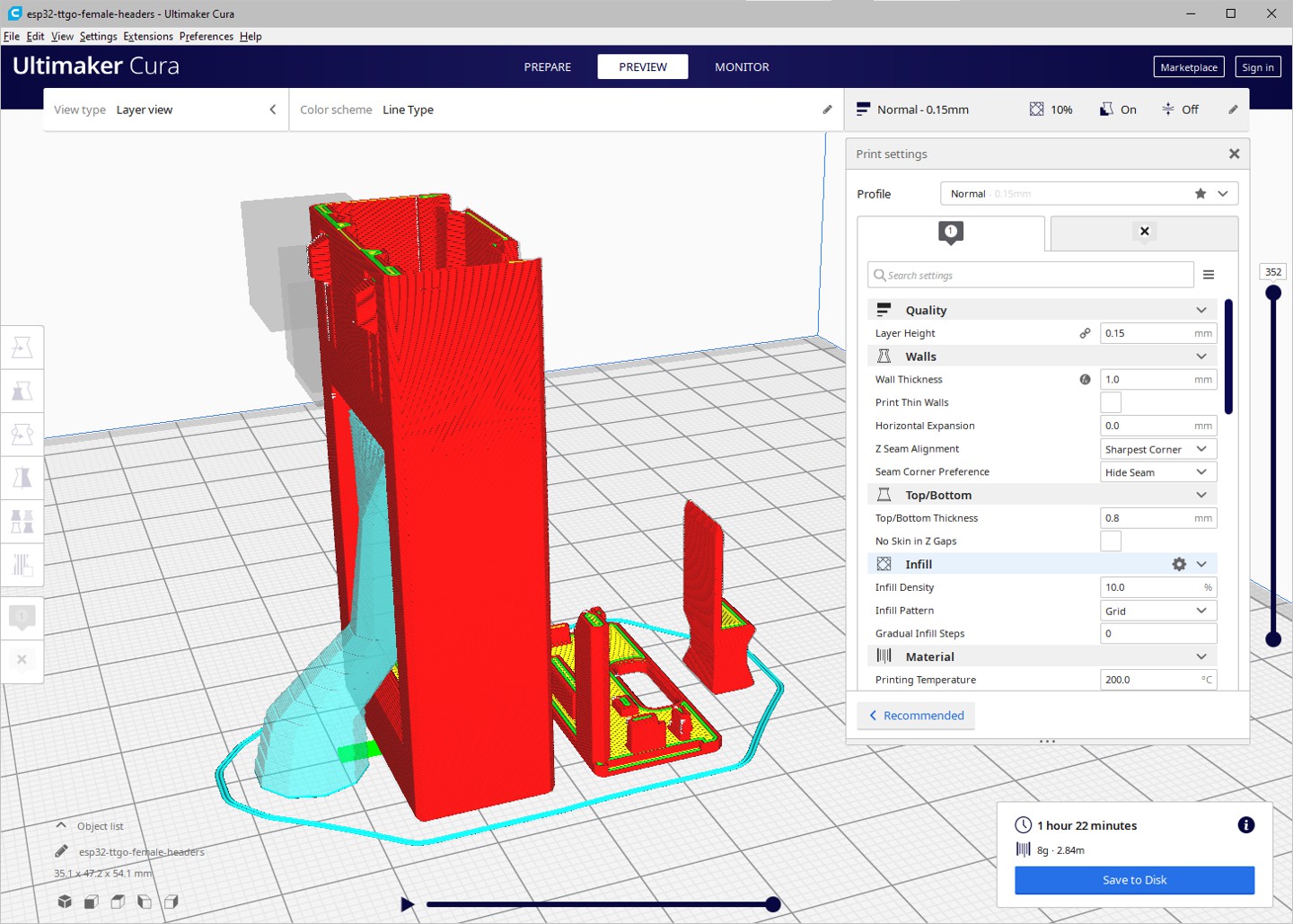Select the 3D perspective view cube icon
This screenshot has height=924, width=1293.
65,902
